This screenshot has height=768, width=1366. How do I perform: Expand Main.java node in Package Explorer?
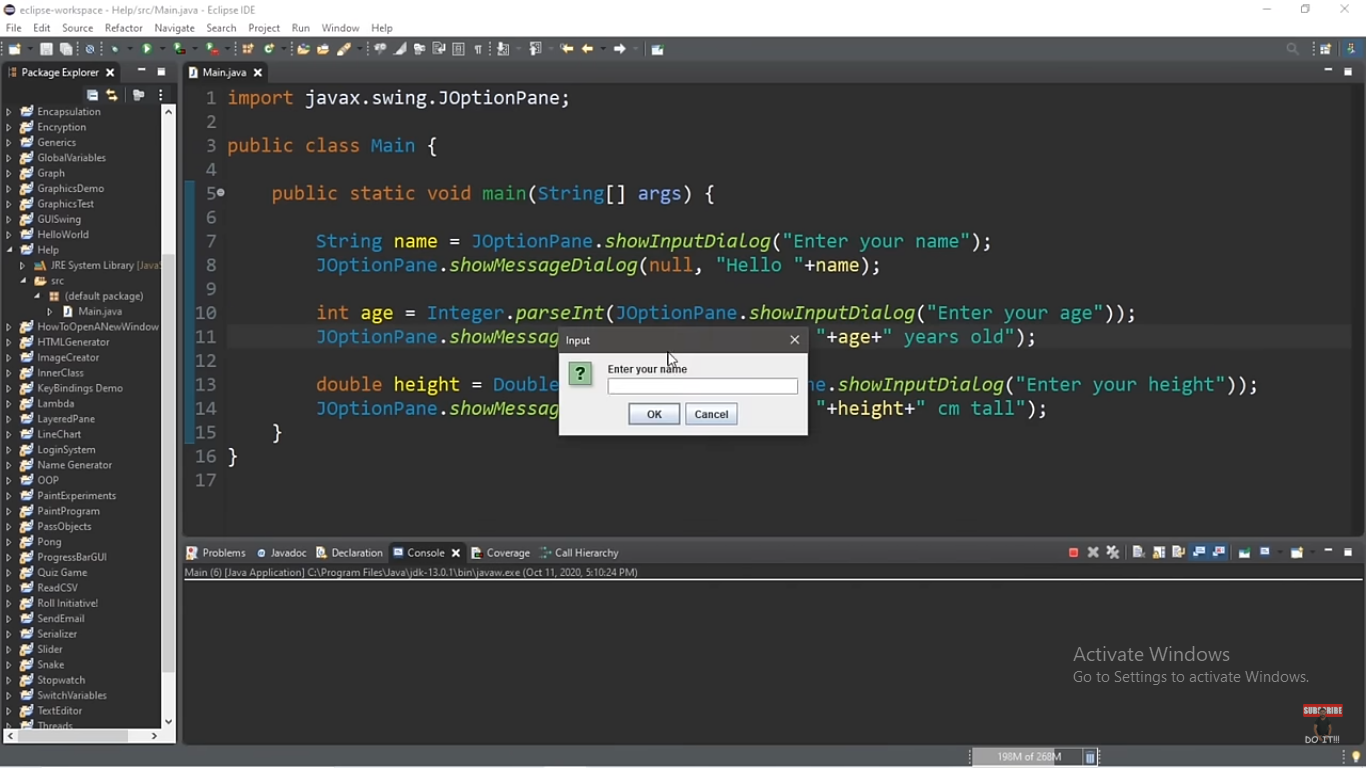pyautogui.click(x=50, y=312)
